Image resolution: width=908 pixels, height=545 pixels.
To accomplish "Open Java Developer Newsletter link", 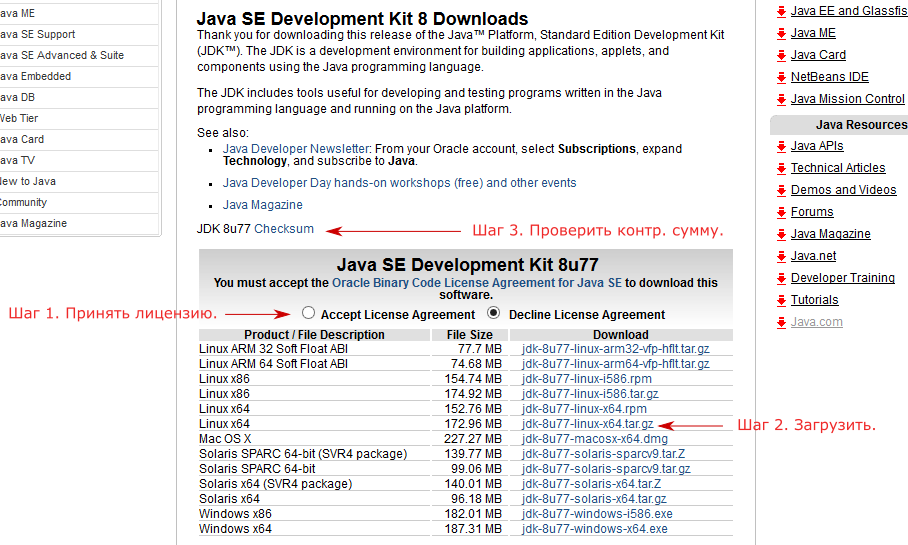I will [x=296, y=149].
